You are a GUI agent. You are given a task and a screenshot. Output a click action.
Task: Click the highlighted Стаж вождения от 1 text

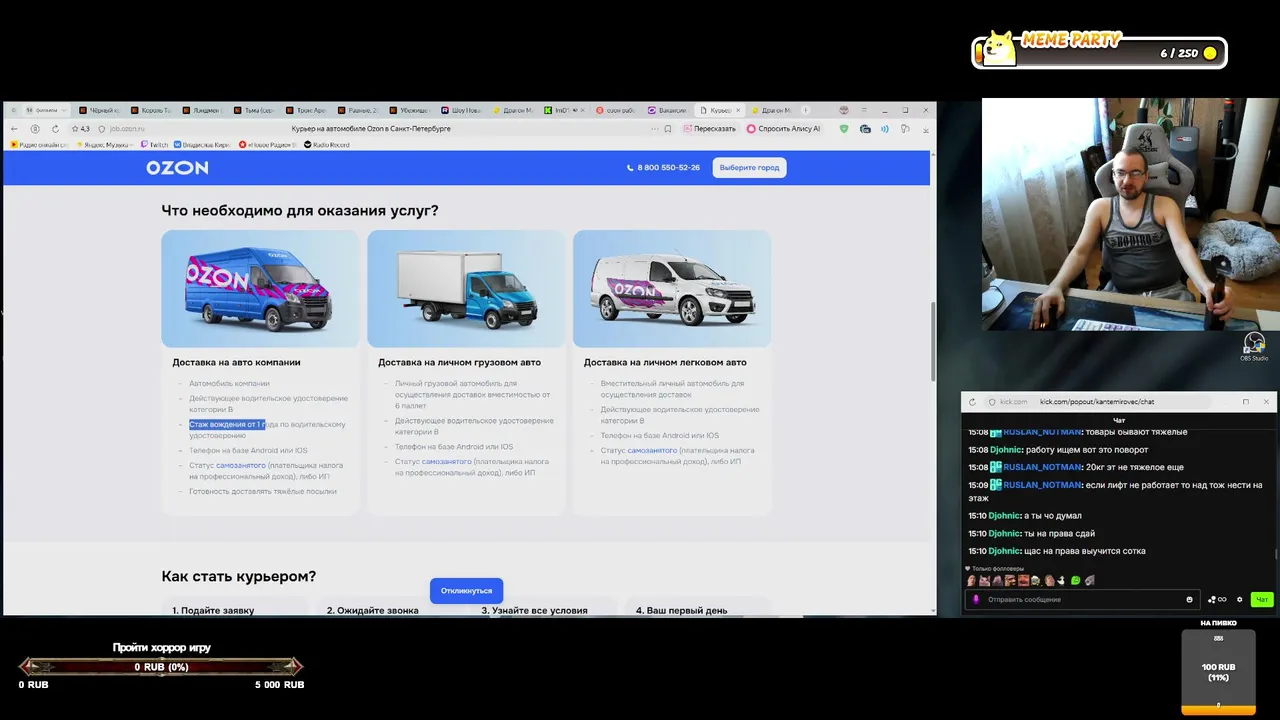coord(227,424)
